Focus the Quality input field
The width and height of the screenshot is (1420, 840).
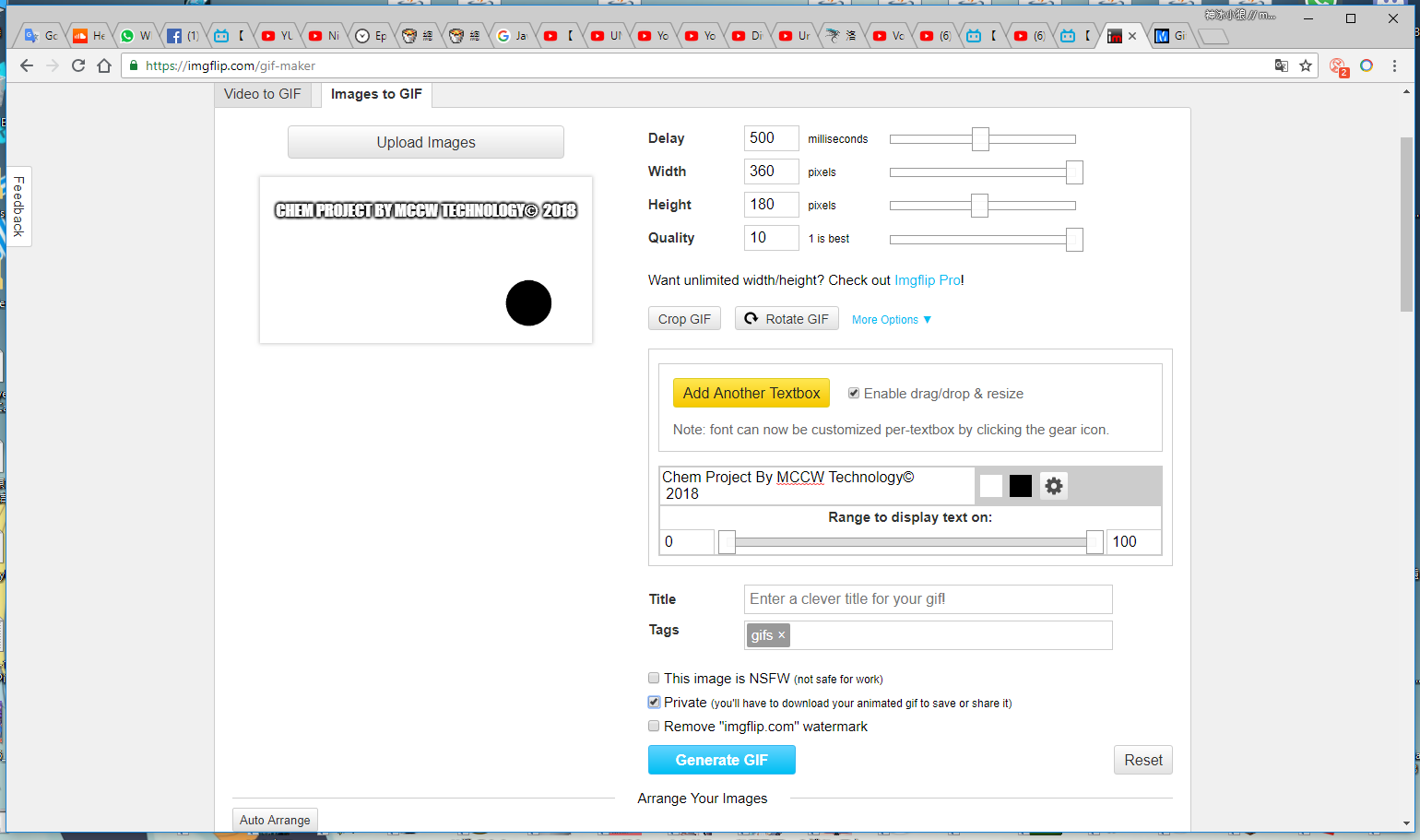pyautogui.click(x=772, y=238)
